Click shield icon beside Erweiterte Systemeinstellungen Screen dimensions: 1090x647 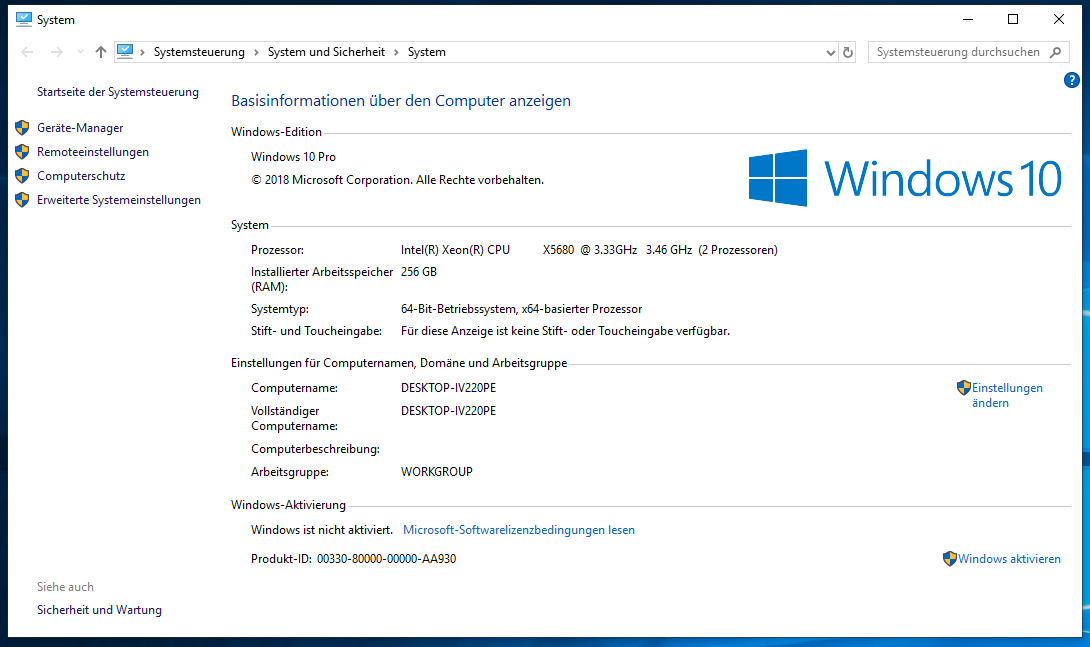(x=22, y=200)
